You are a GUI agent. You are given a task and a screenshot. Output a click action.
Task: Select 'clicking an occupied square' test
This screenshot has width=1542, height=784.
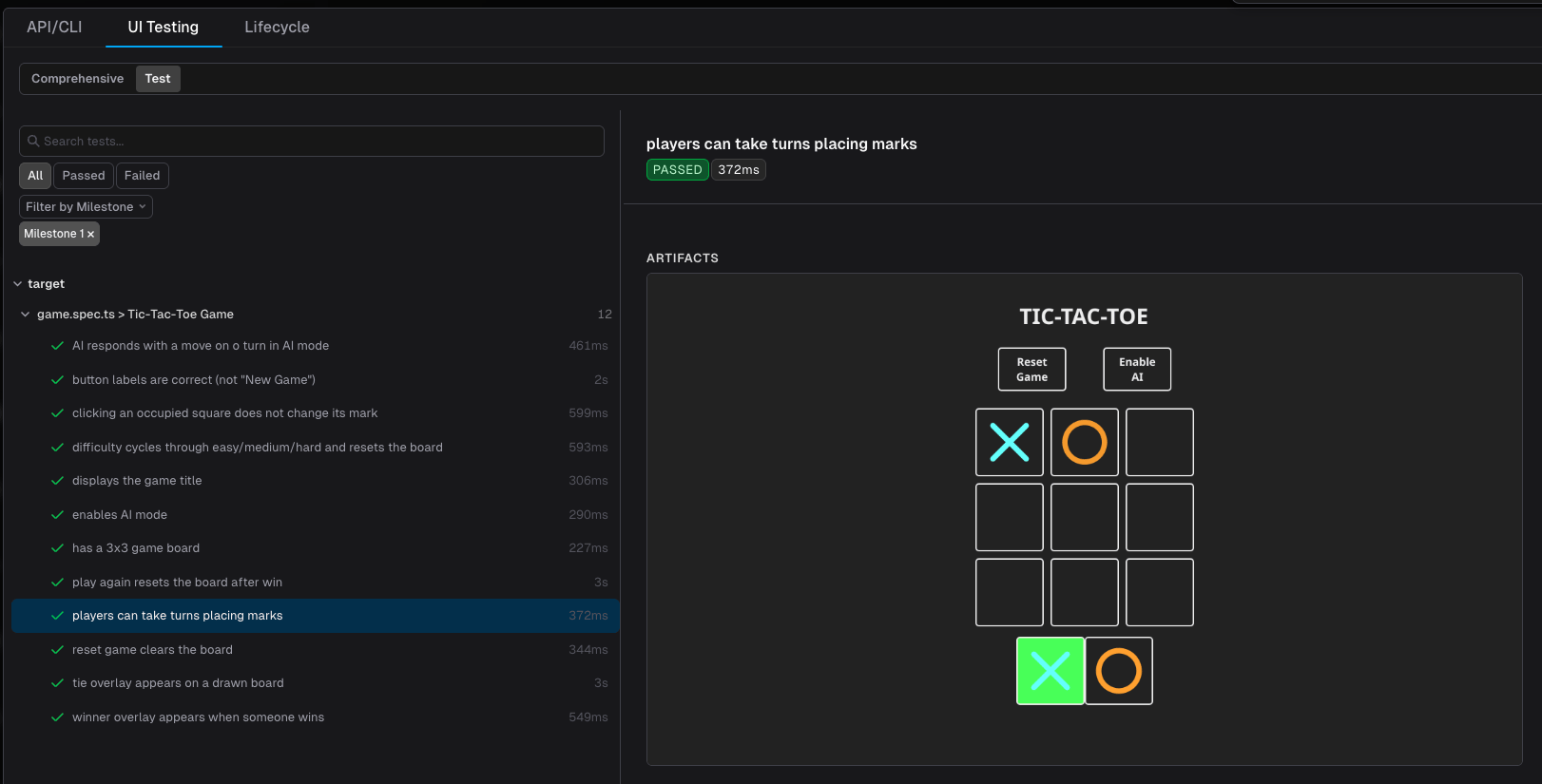[x=314, y=413]
